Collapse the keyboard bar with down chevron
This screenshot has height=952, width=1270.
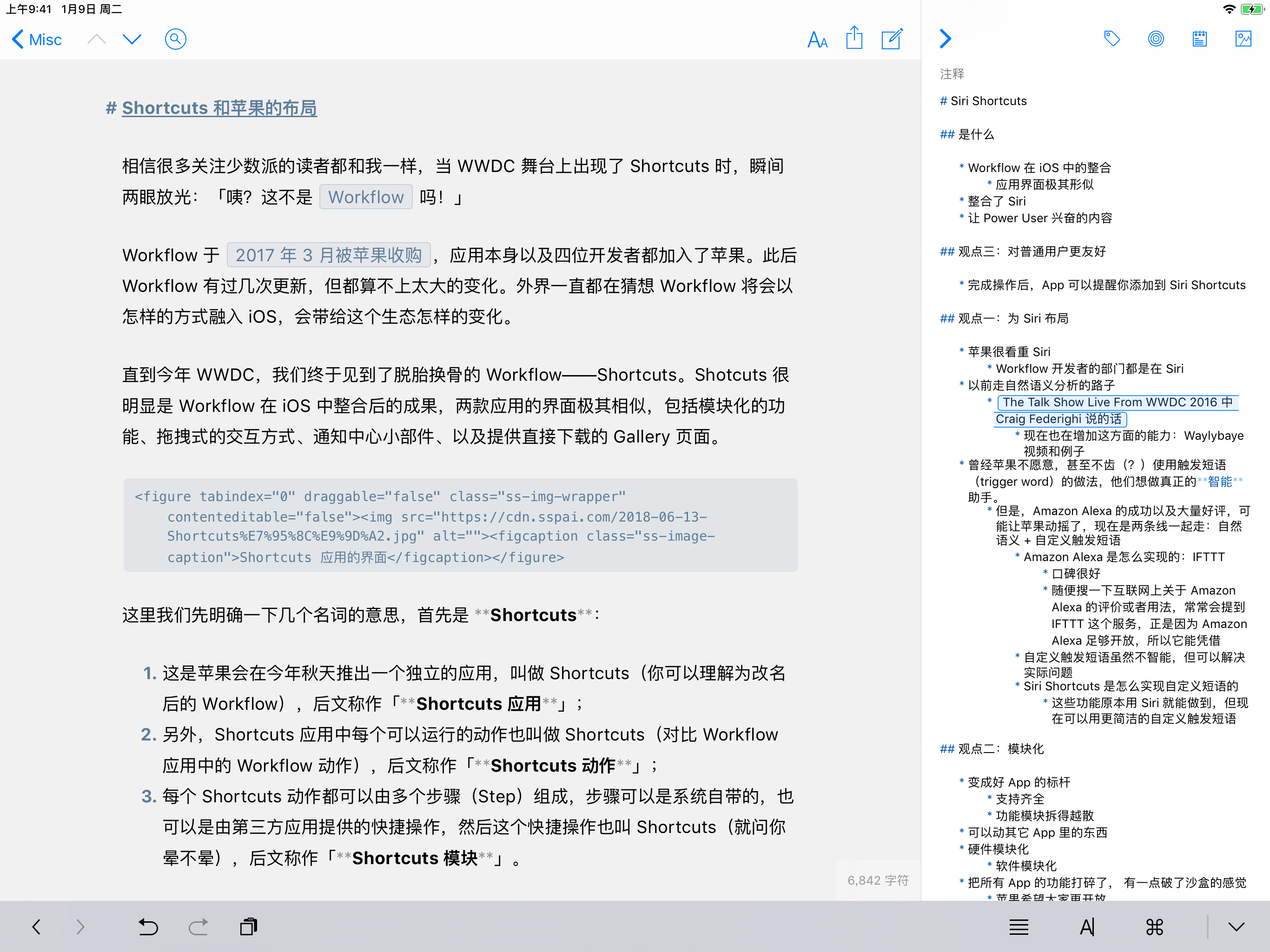coord(1236,927)
